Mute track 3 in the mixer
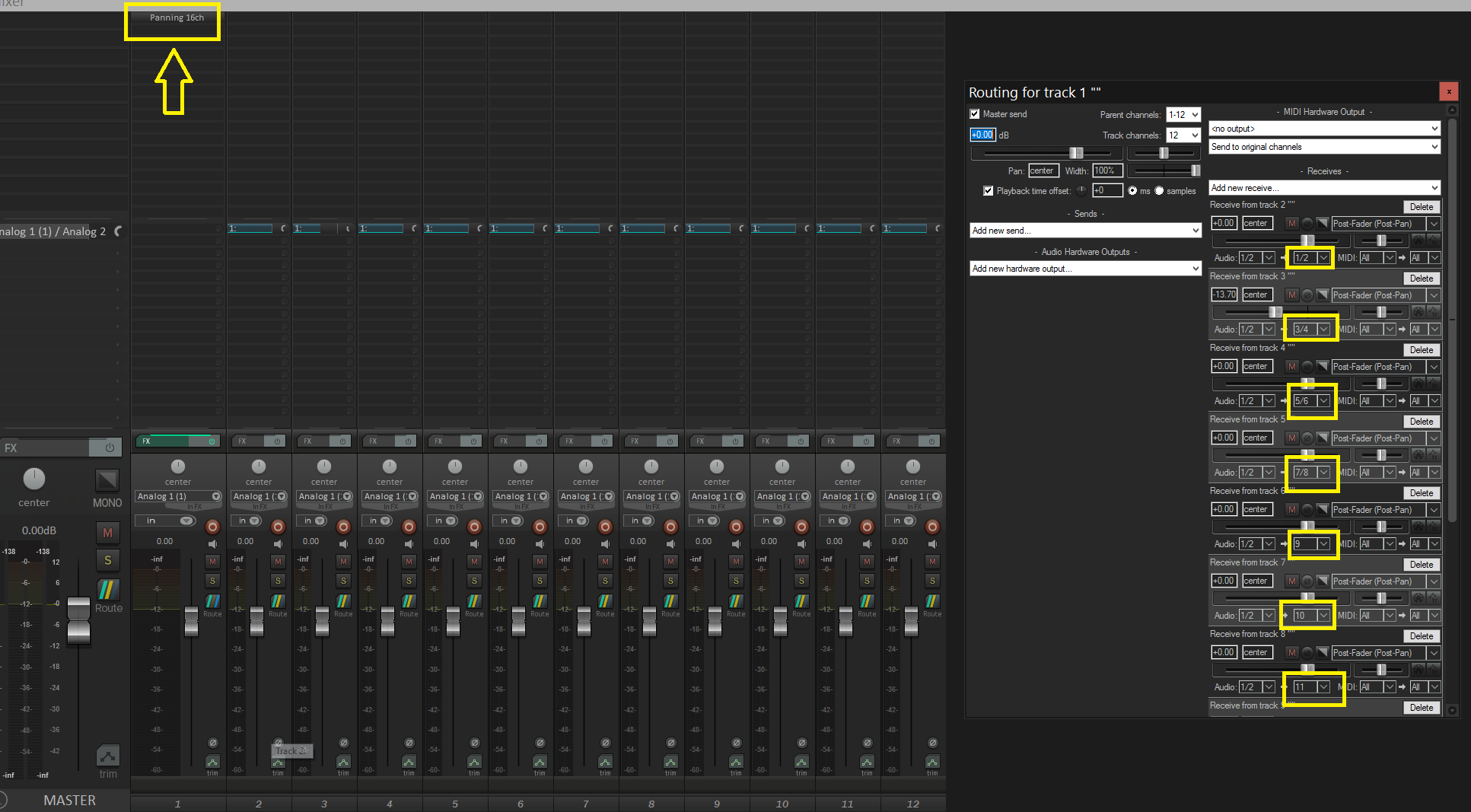Image resolution: width=1471 pixels, height=812 pixels. point(343,562)
